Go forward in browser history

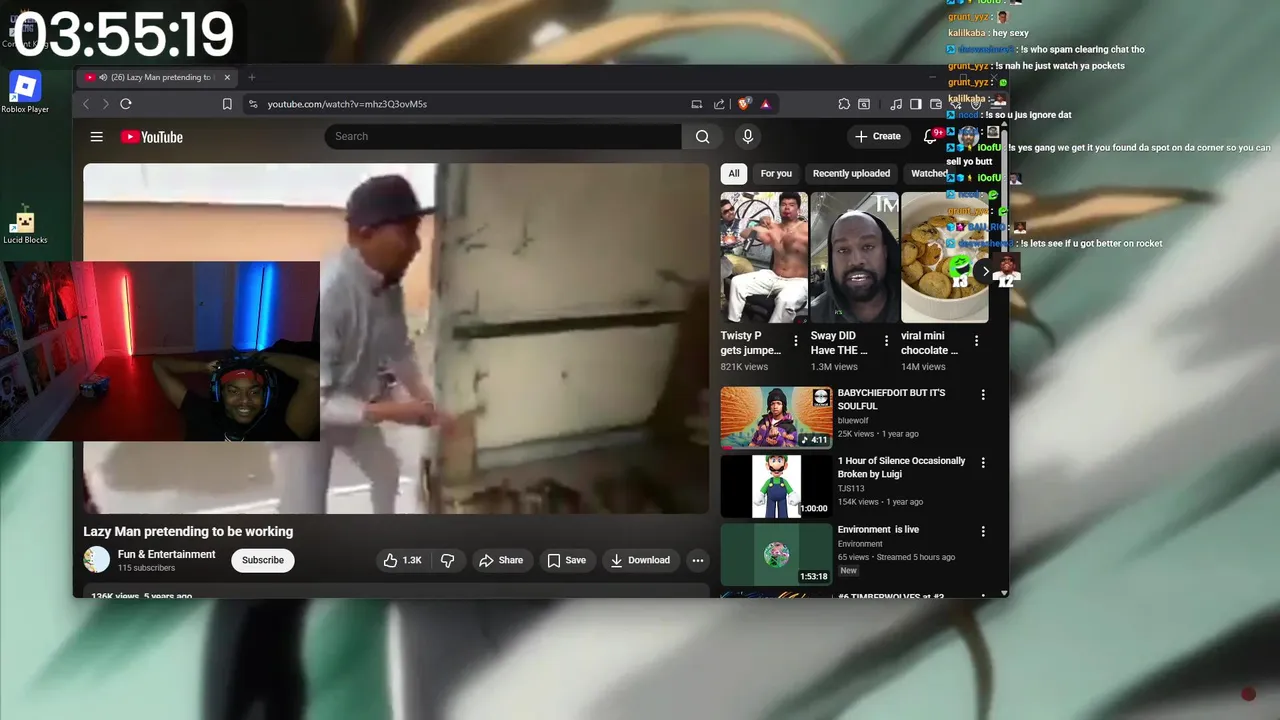coord(106,104)
